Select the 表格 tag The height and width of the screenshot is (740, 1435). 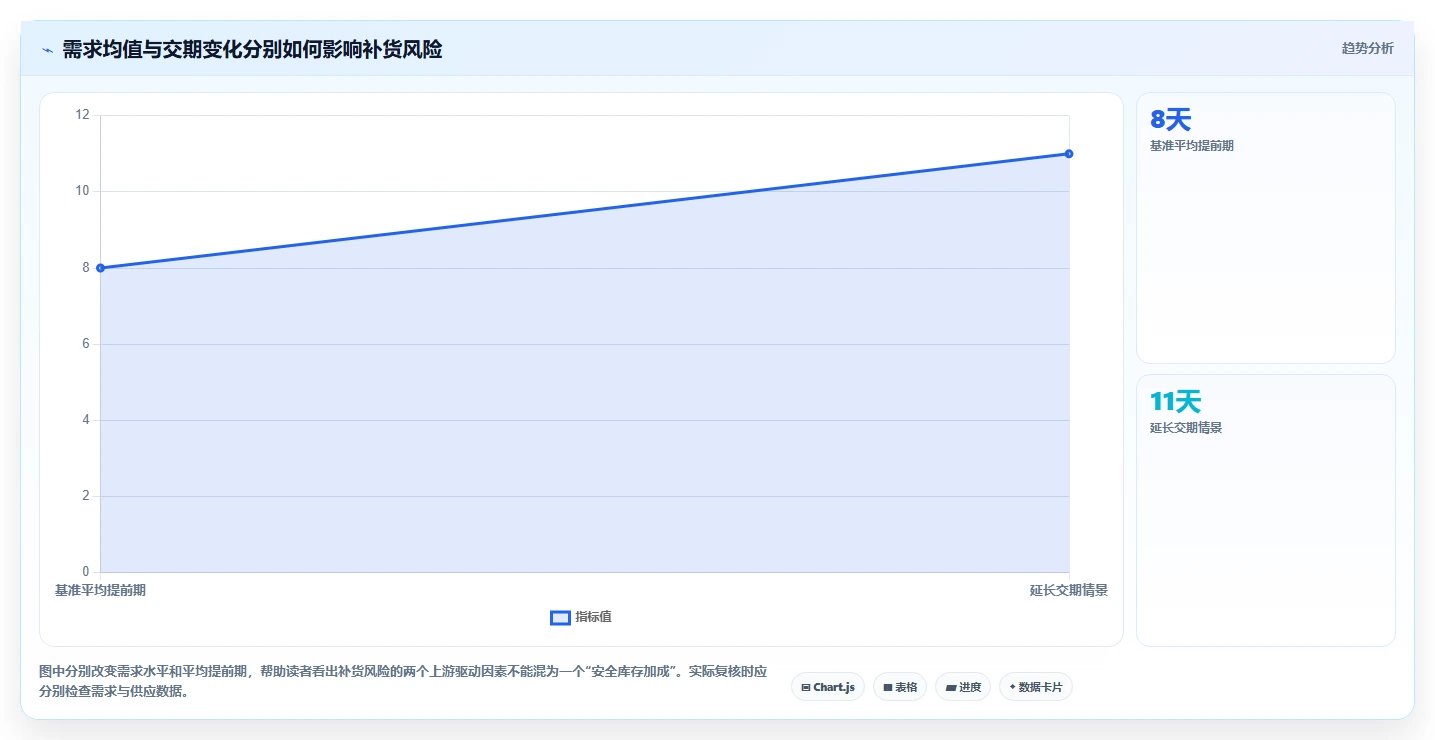tap(900, 687)
